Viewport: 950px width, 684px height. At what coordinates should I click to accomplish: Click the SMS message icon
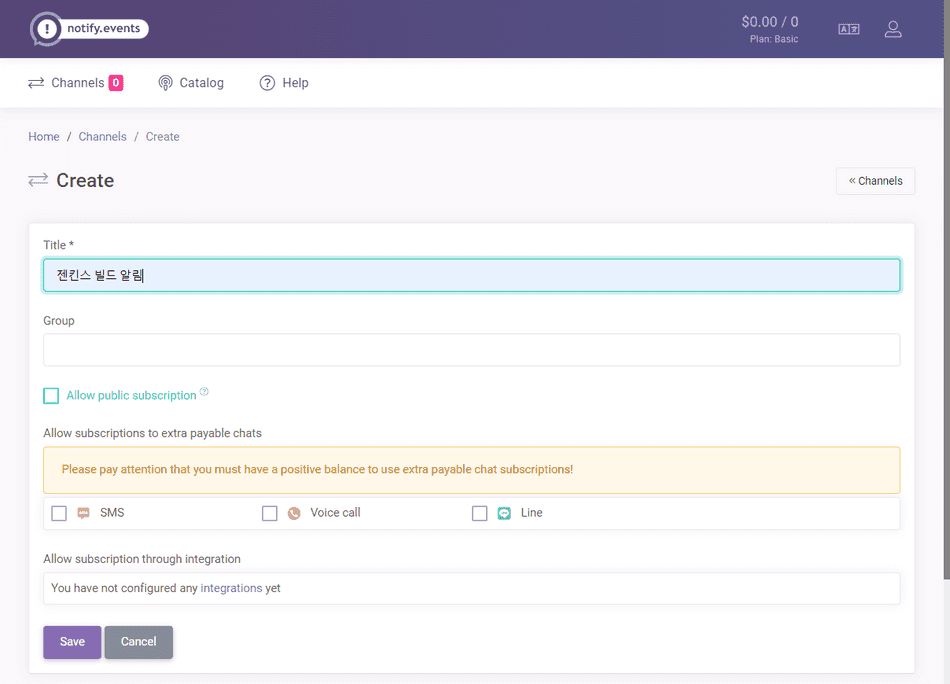[84, 513]
